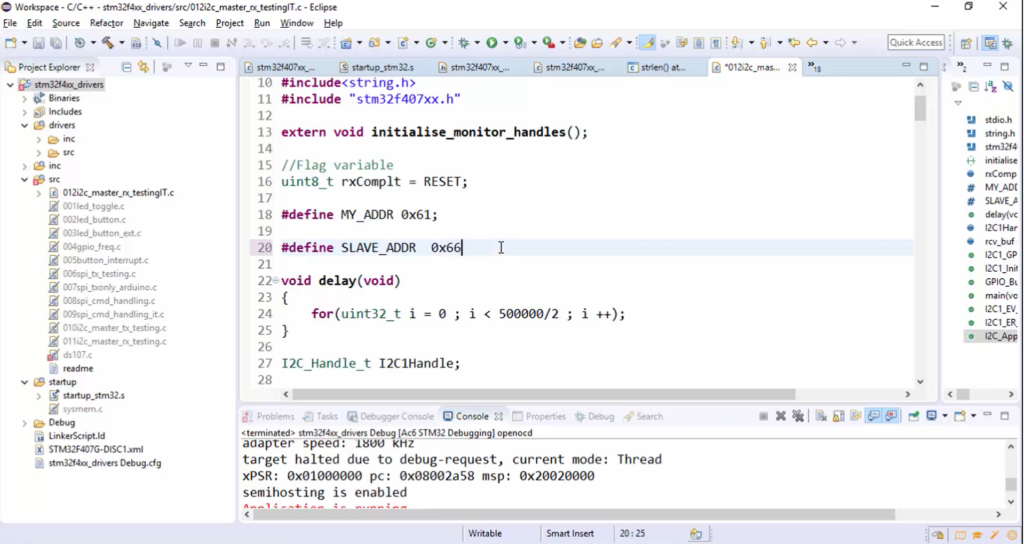Screen dimensions: 1024x544
Task: Click the Quick Access search field
Action: [x=916, y=43]
